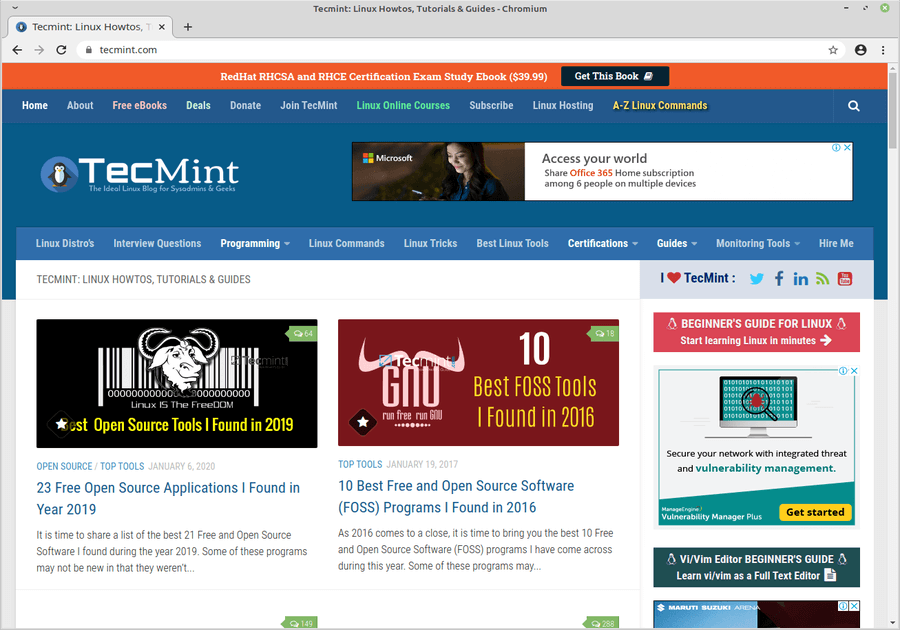Open Interview Questions category
900x630 pixels.
coord(157,244)
